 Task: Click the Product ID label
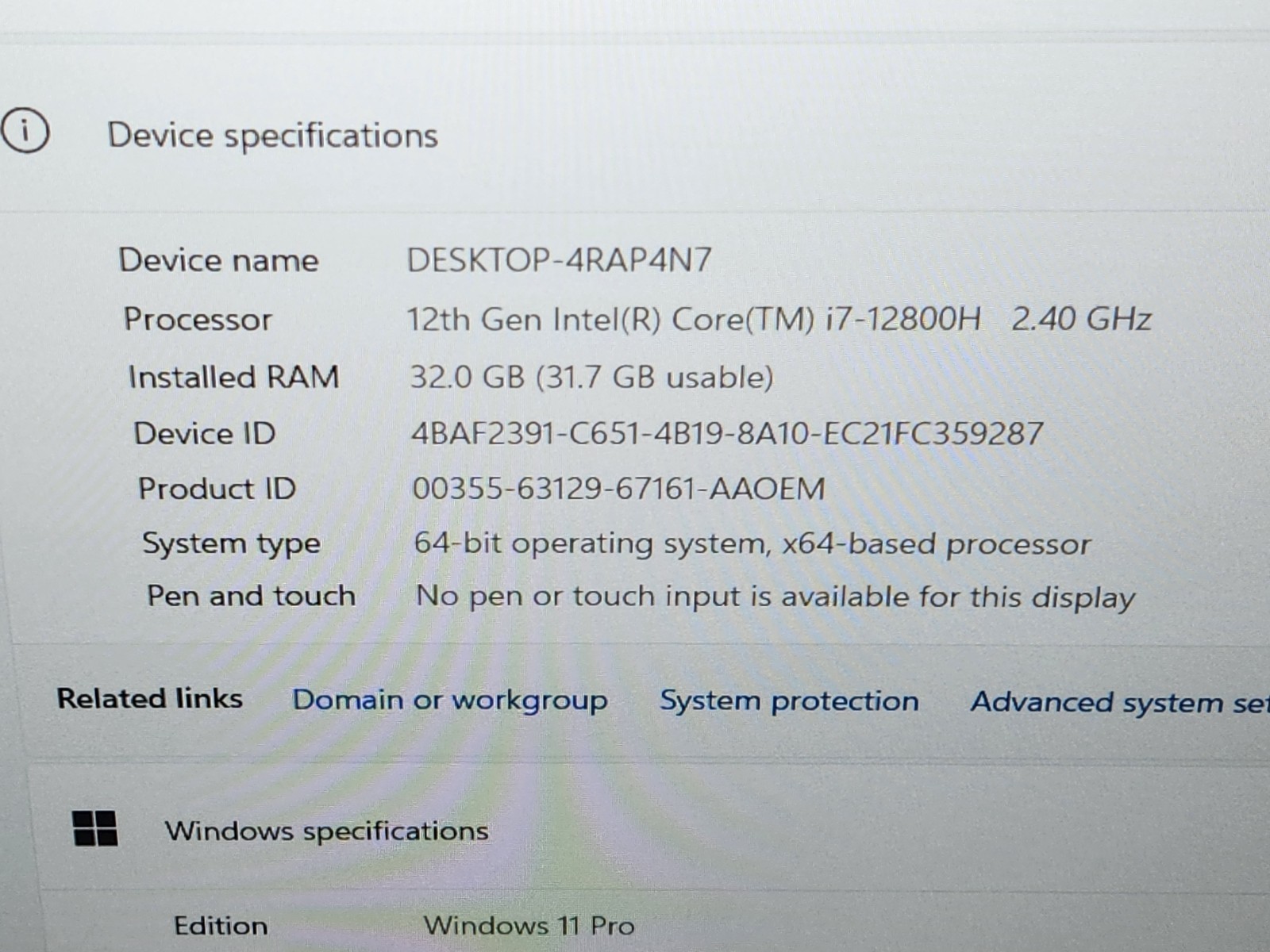(x=217, y=488)
